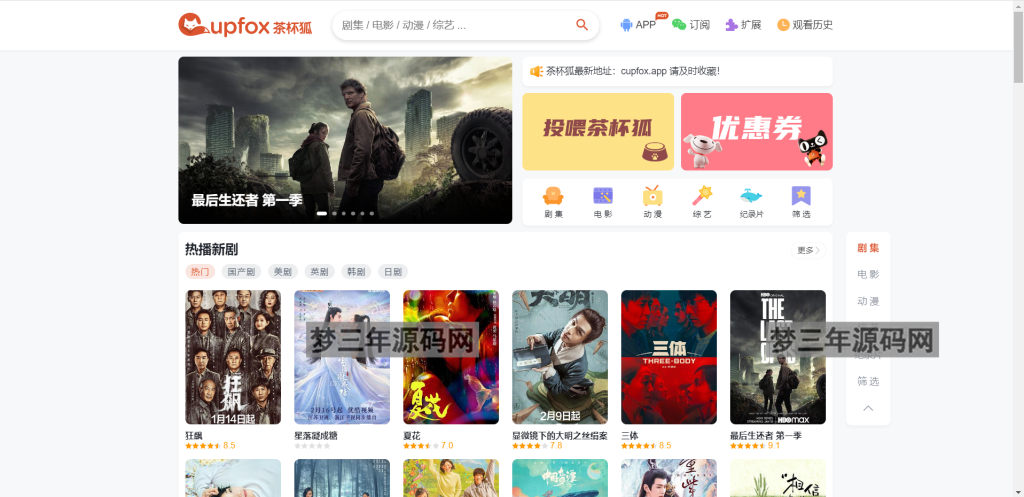This screenshot has height=497, width=1024.
Task: Open the 三体 Three-Body poster
Action: [x=669, y=357]
